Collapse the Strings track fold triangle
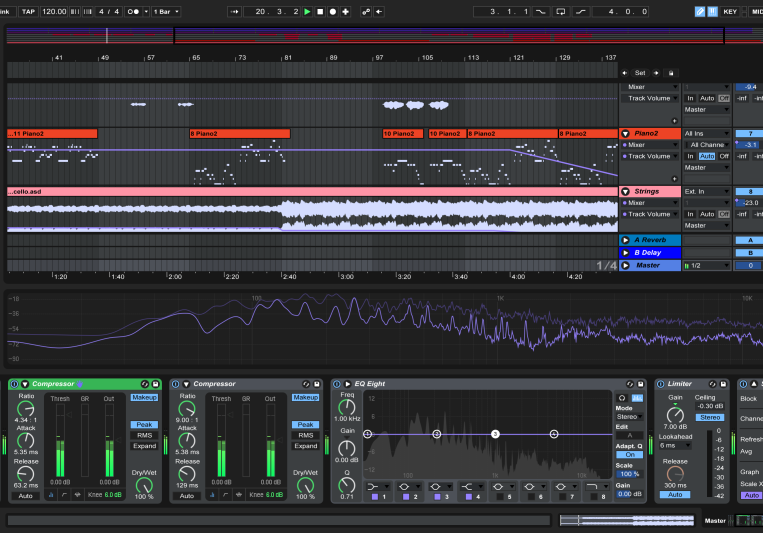The image size is (763, 533). point(626,192)
